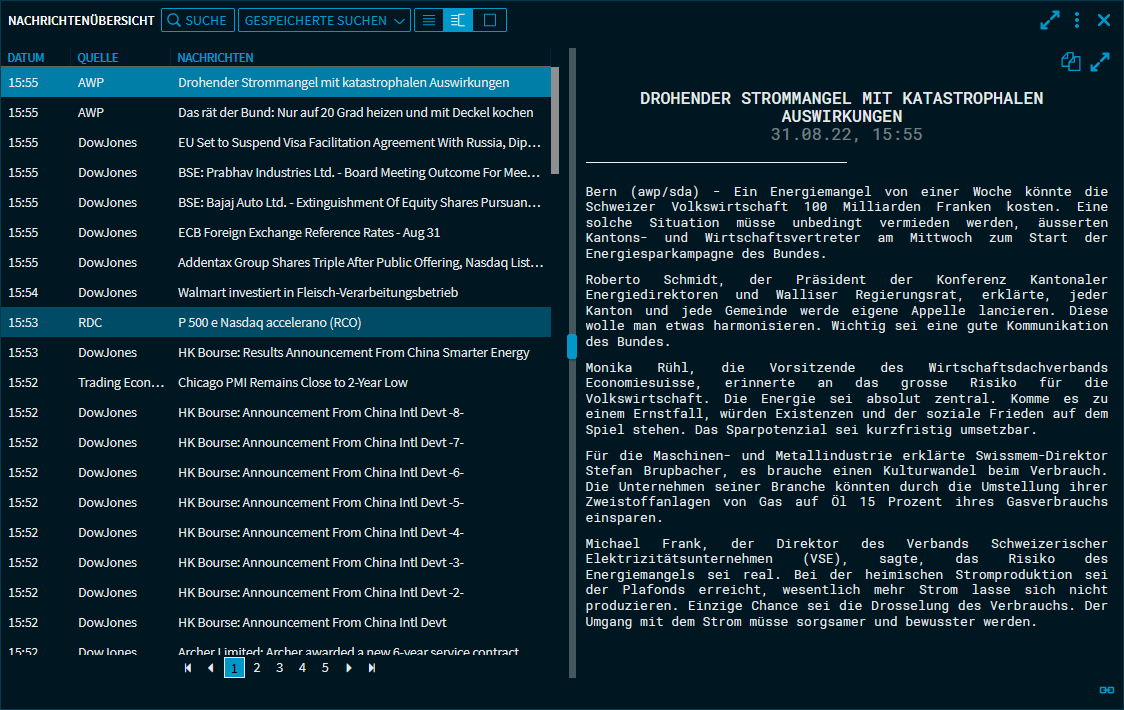Go to the last page of news
This screenshot has height=710, width=1124.
(372, 668)
